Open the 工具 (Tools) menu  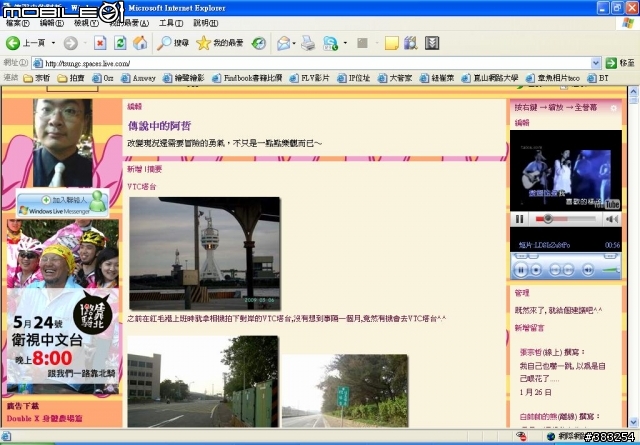coord(171,23)
